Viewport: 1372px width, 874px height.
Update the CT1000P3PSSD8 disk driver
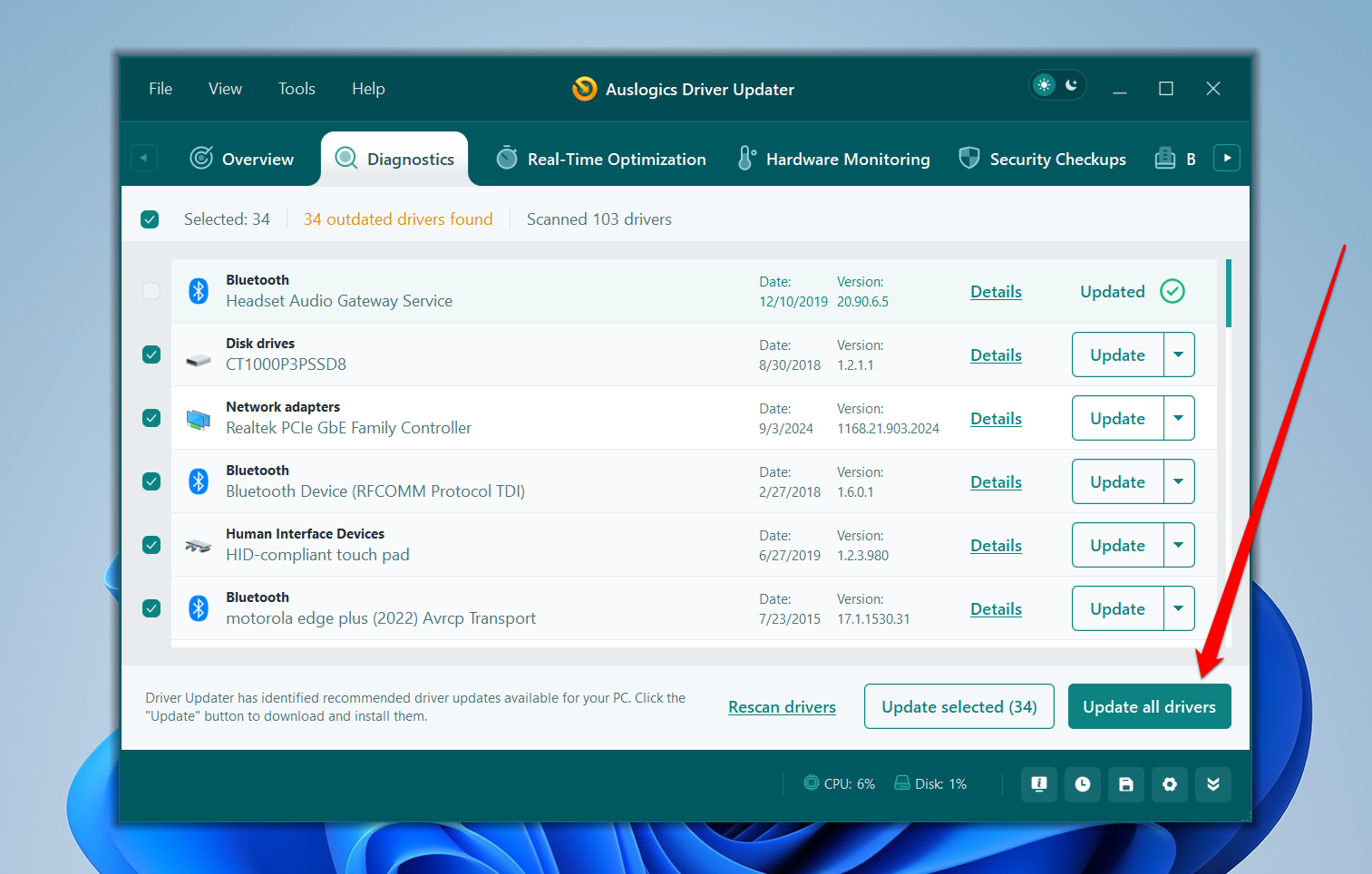1117,354
